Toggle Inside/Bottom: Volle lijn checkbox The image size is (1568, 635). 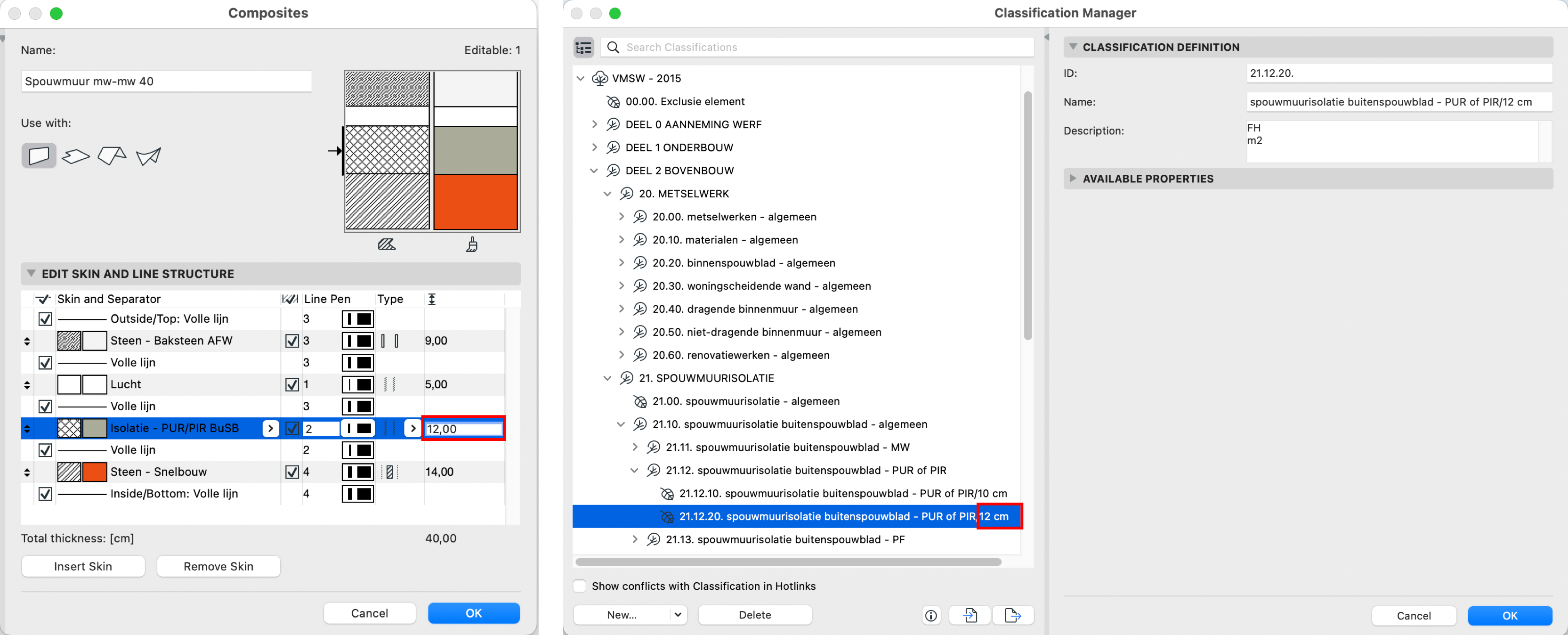(x=45, y=494)
